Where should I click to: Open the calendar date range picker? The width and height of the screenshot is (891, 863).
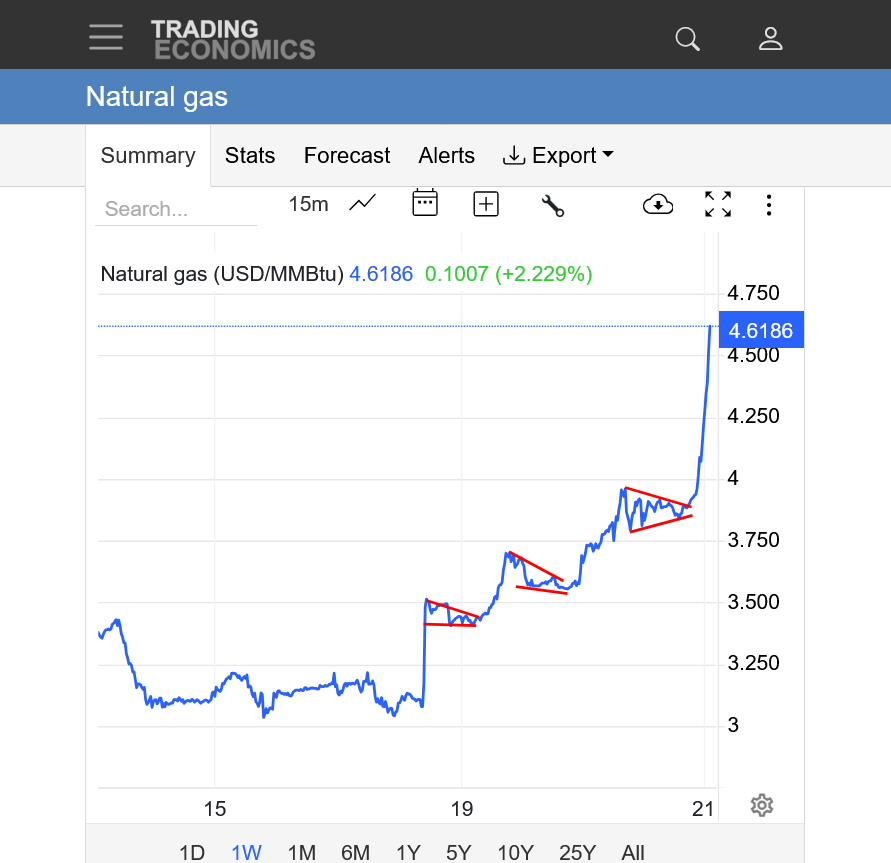click(425, 204)
